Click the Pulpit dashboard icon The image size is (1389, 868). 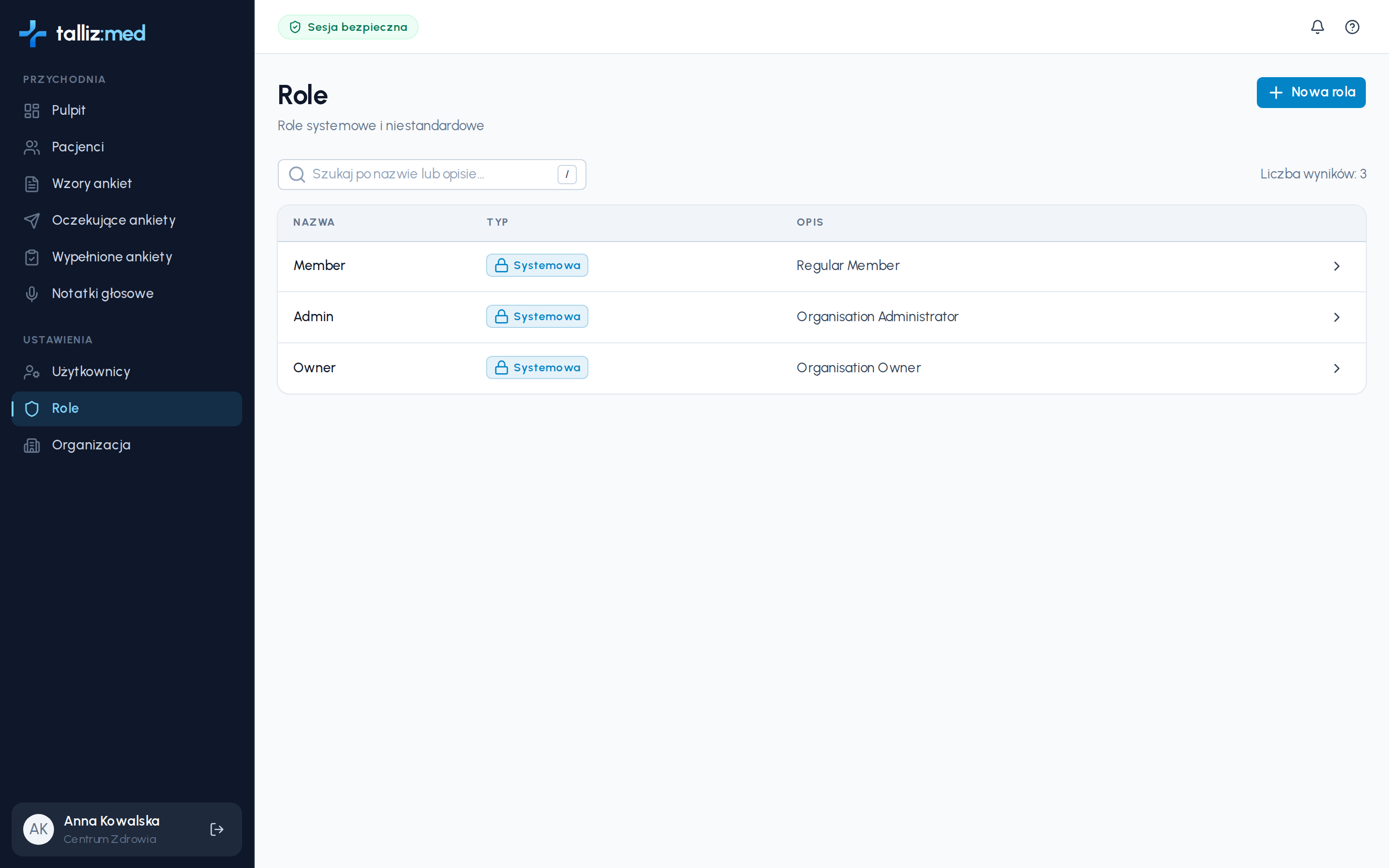click(x=31, y=110)
